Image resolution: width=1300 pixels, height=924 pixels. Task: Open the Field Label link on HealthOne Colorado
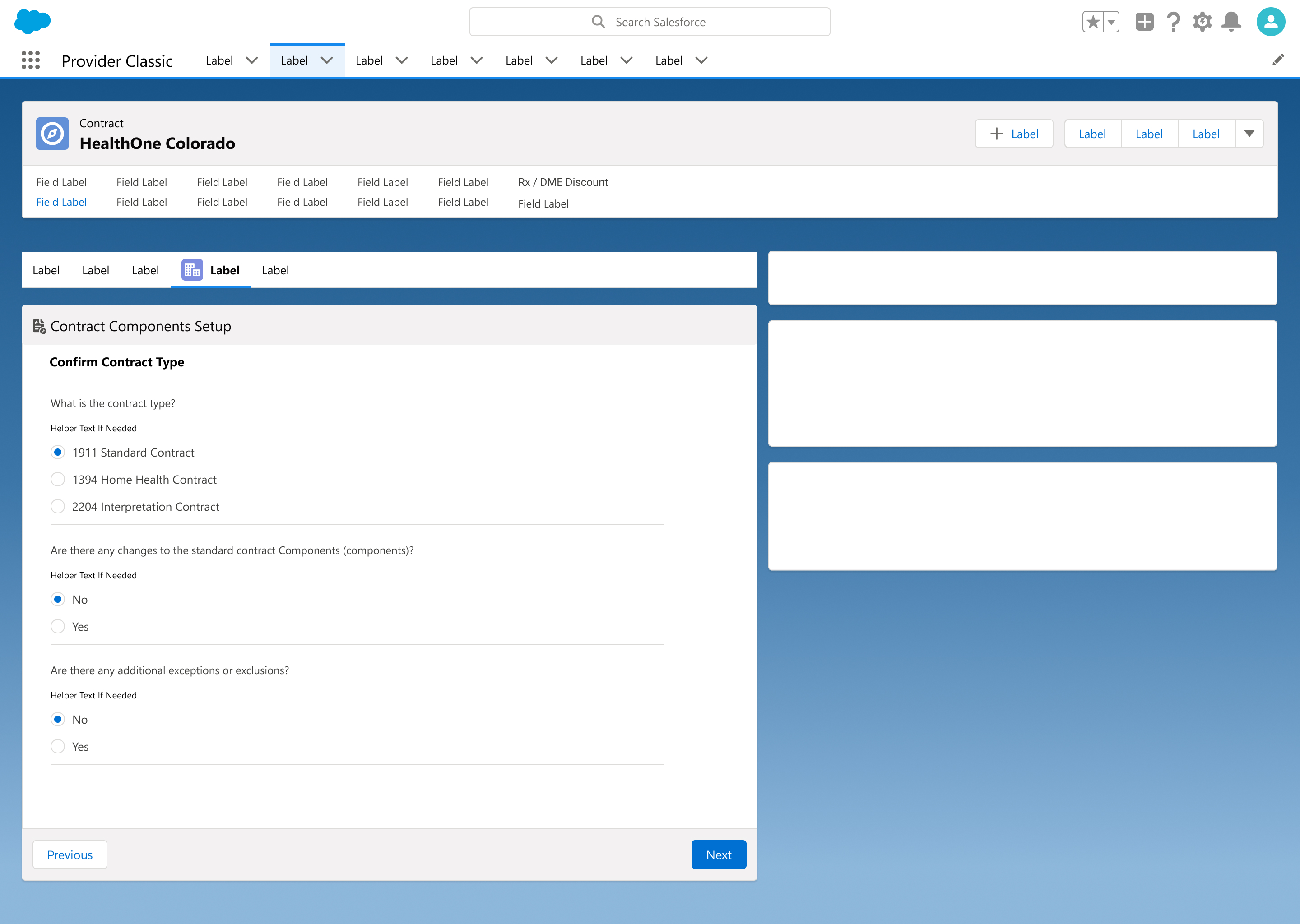pos(61,201)
